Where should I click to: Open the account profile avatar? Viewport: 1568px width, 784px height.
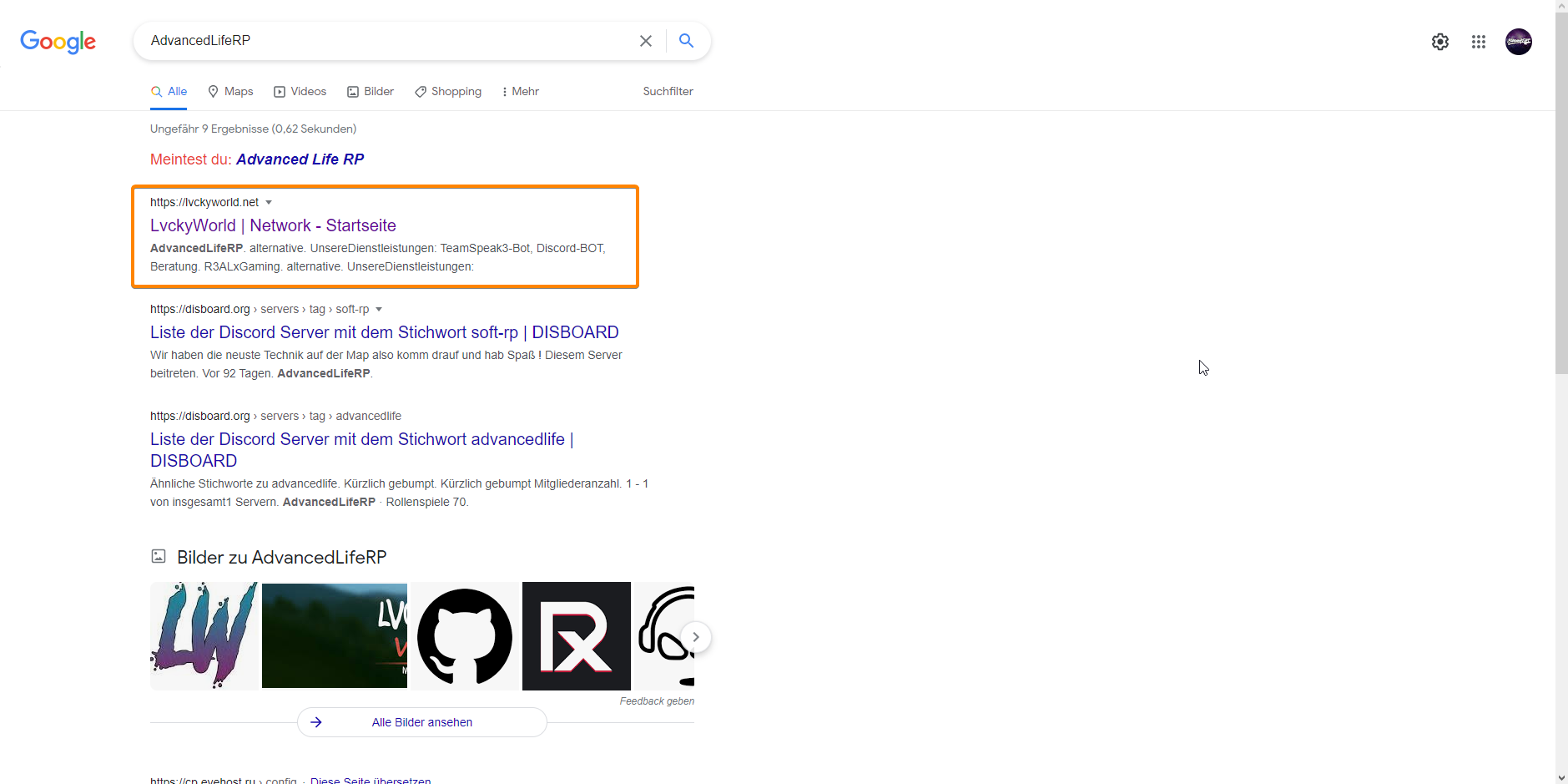point(1518,42)
